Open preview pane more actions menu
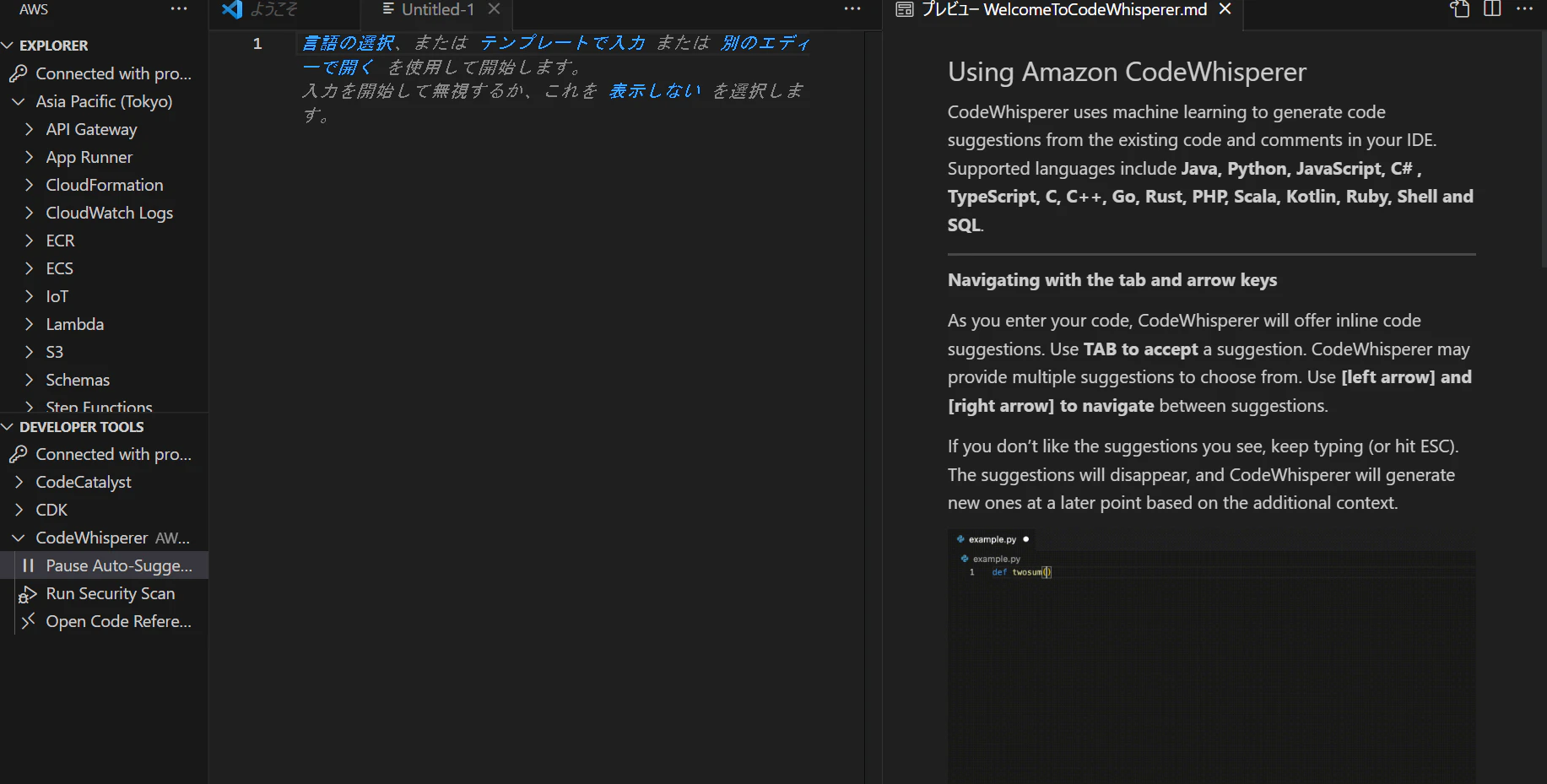 [x=1524, y=9]
